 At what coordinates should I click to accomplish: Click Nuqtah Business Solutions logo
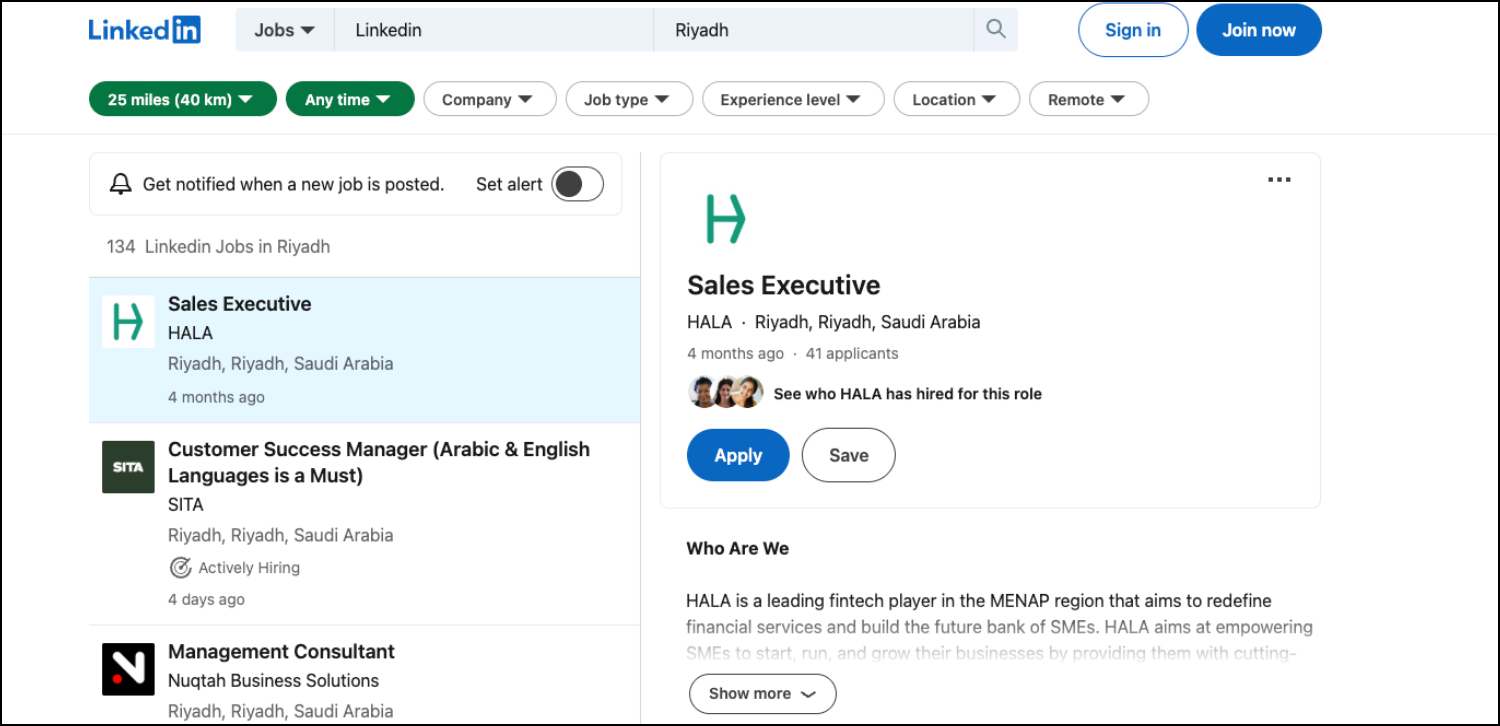click(x=128, y=669)
